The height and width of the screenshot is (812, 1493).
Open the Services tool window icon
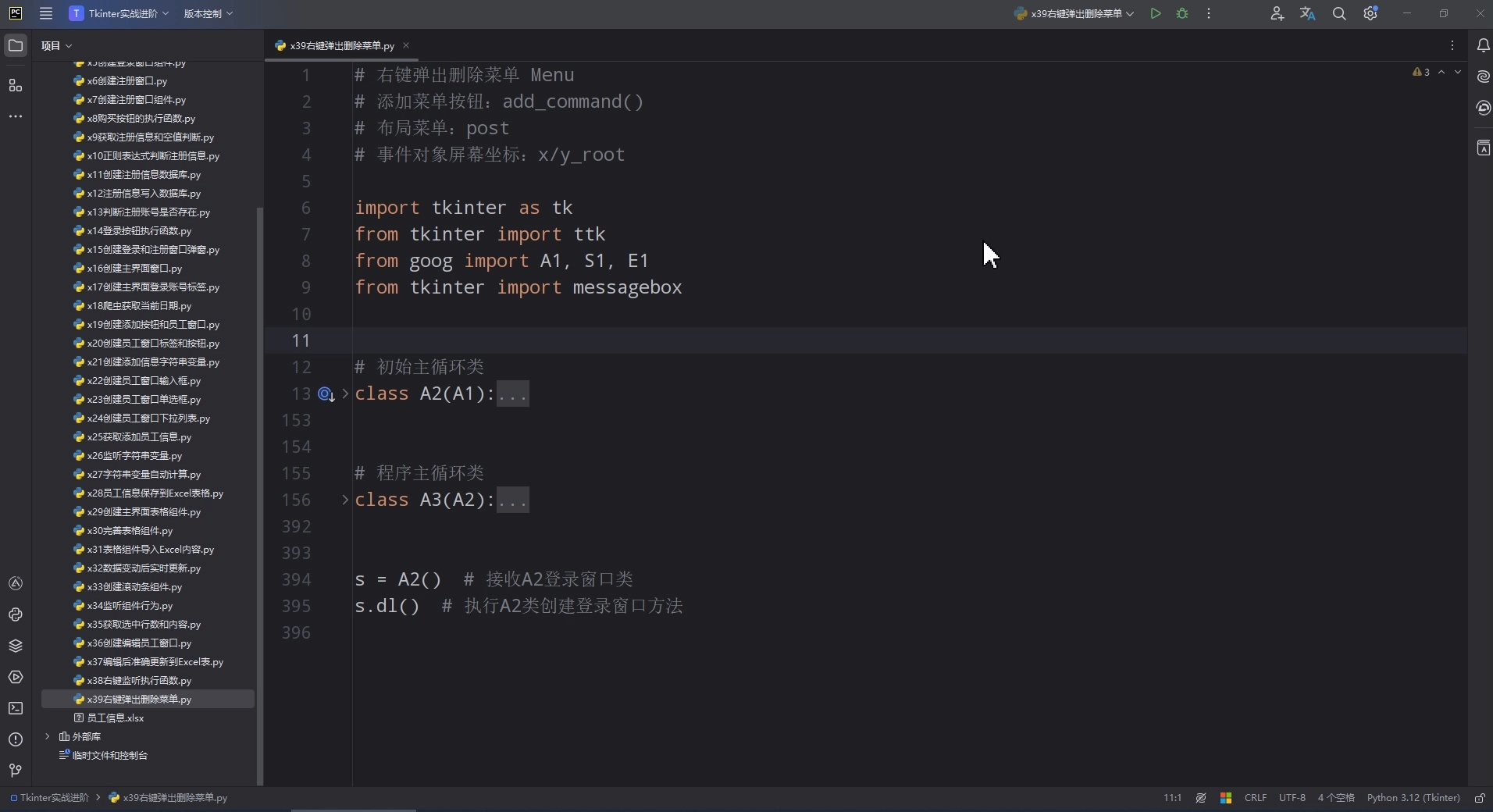(x=16, y=677)
